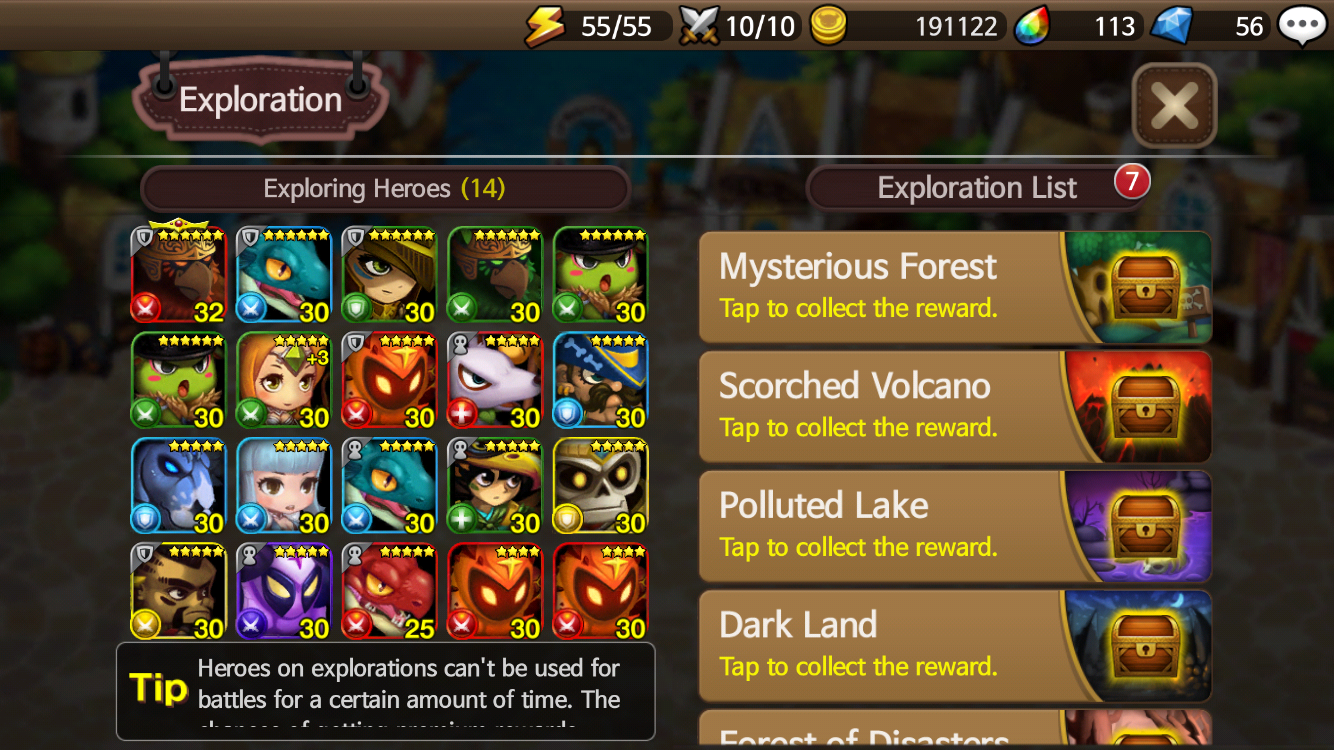Select the level 32 crowned hero

179,275
